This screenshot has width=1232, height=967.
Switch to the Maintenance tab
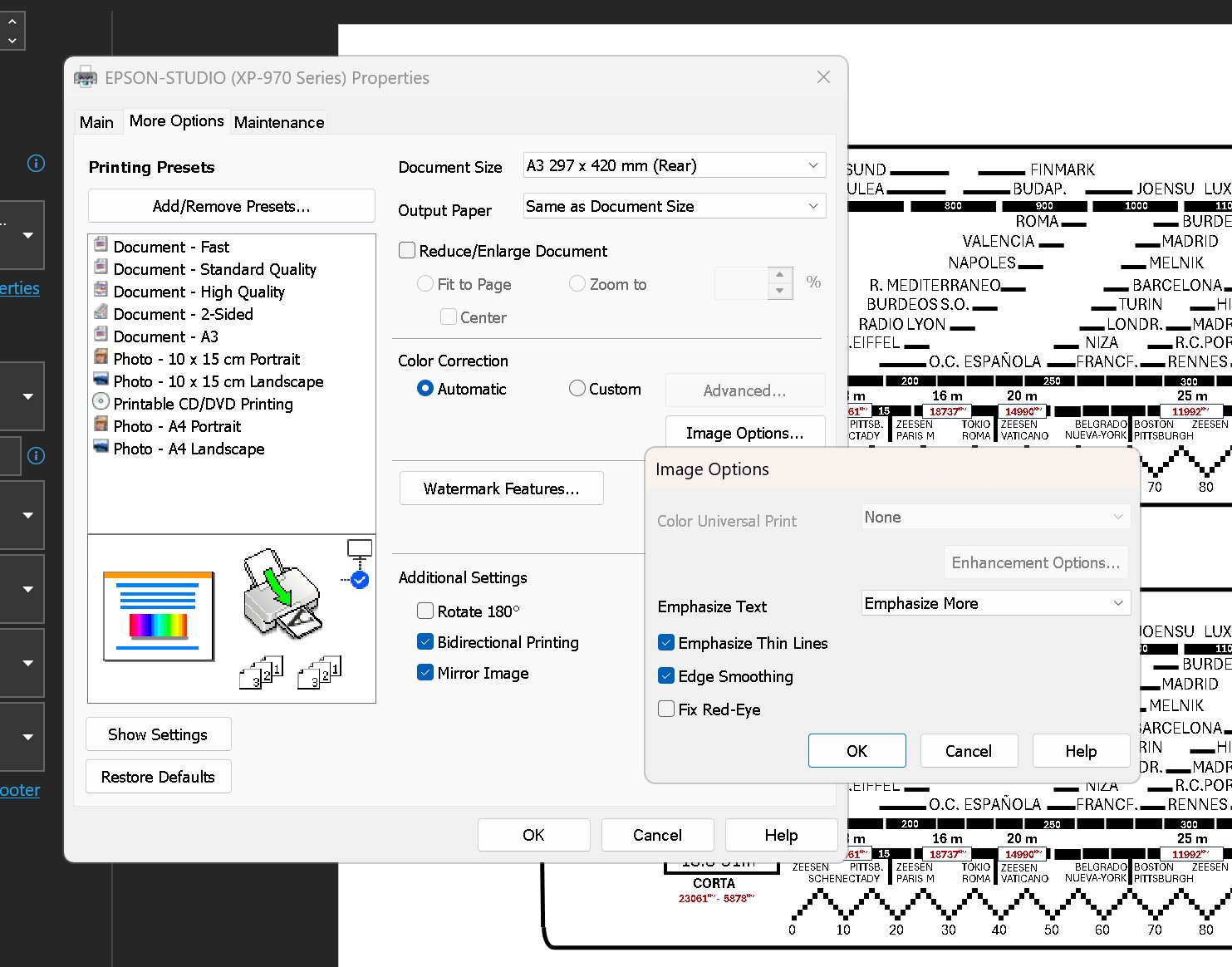(279, 122)
